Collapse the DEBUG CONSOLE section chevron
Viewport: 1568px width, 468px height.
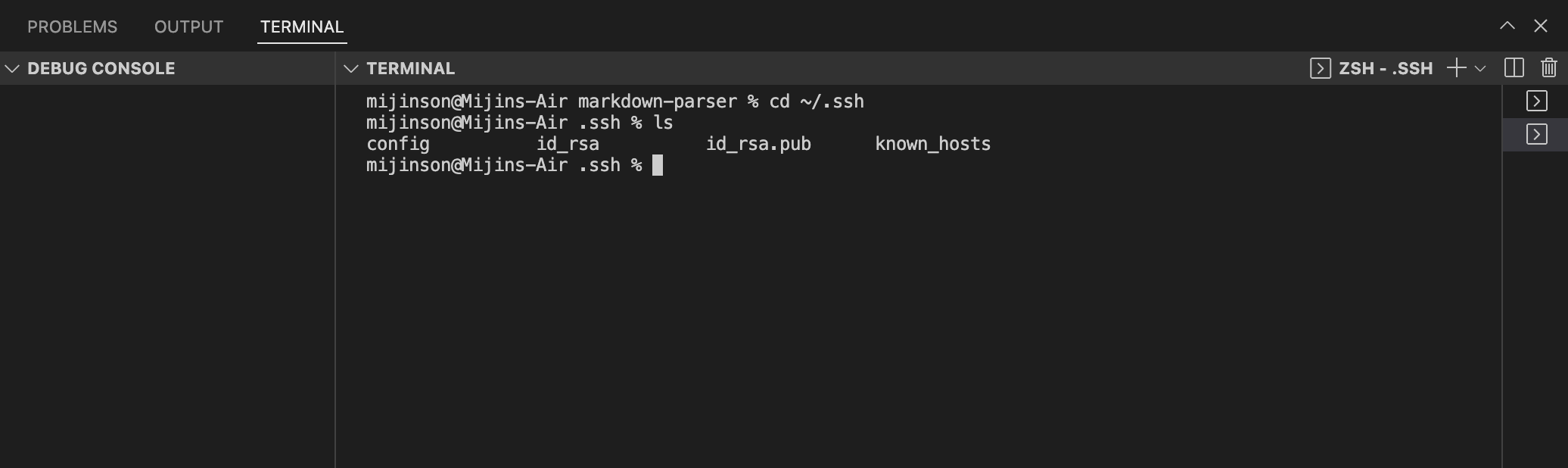pos(12,69)
